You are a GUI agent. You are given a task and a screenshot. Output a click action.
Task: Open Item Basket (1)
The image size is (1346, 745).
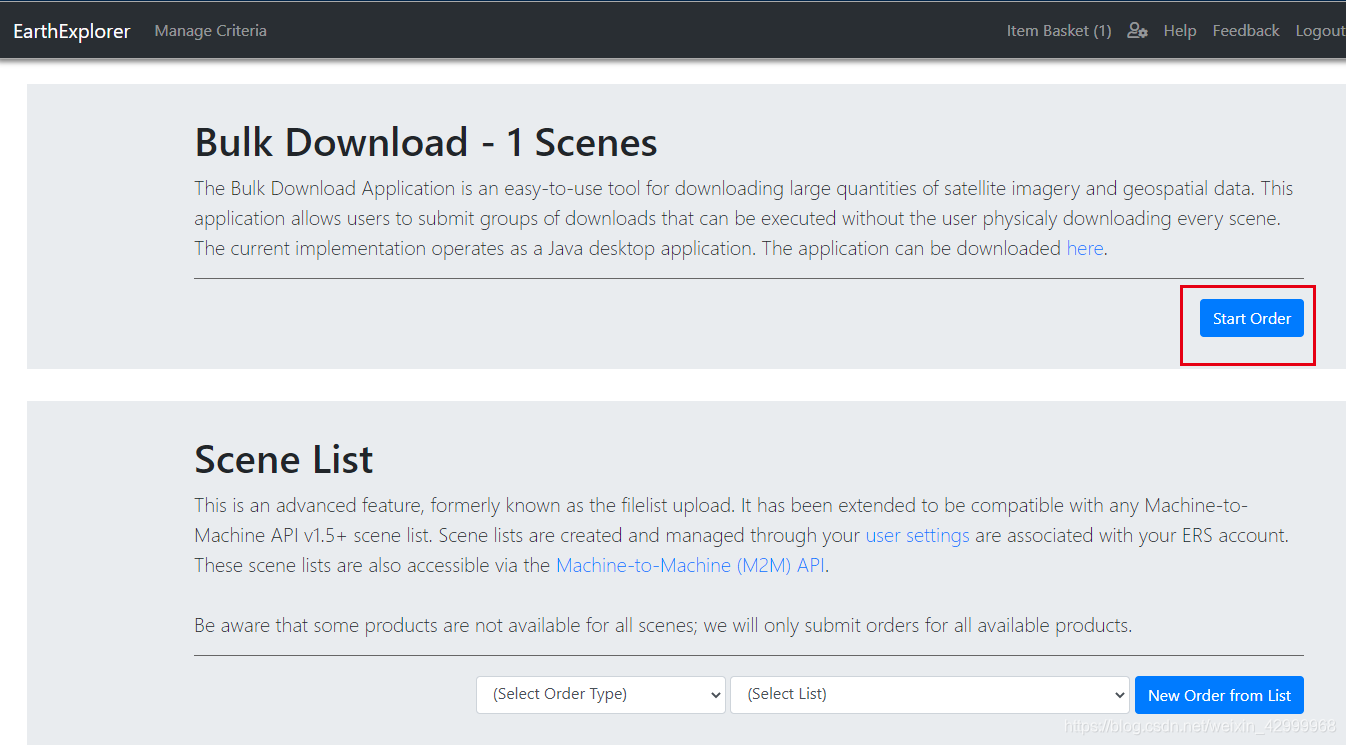[1059, 31]
